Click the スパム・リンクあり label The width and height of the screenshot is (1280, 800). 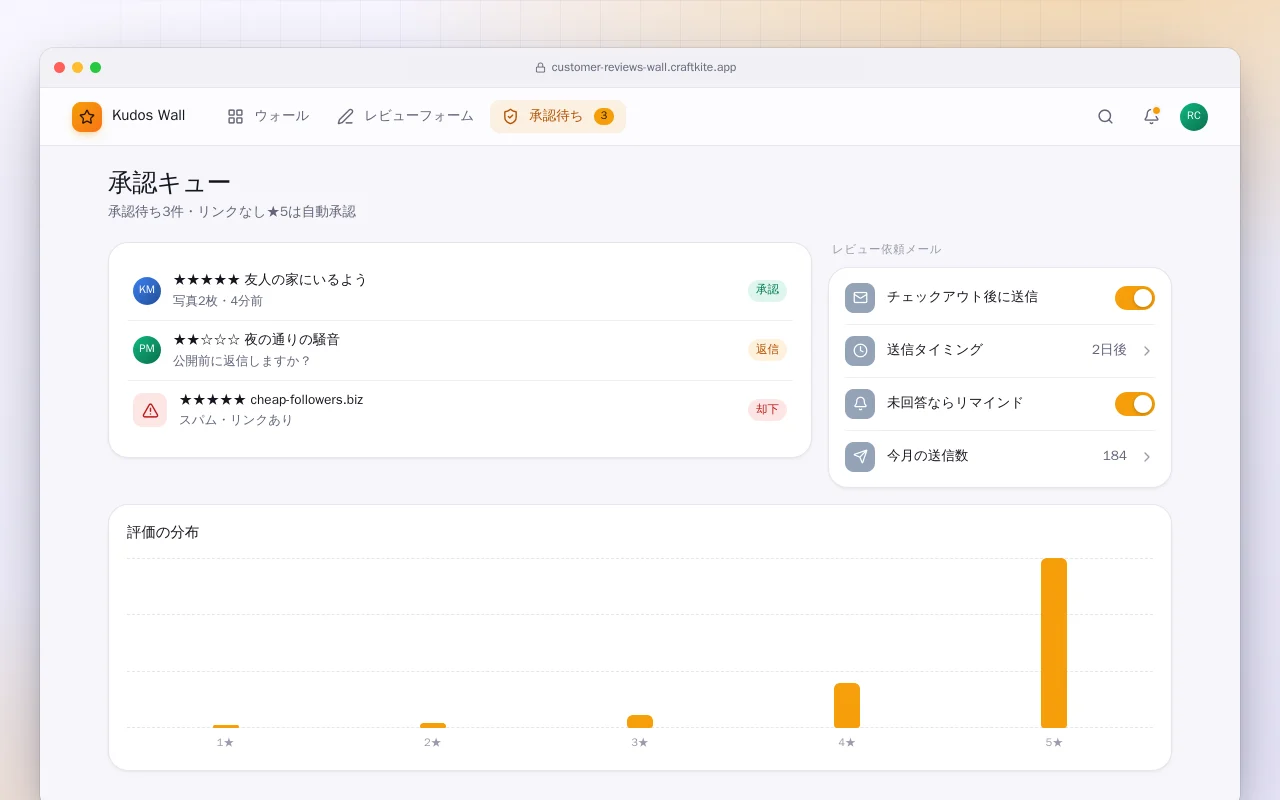coord(236,420)
